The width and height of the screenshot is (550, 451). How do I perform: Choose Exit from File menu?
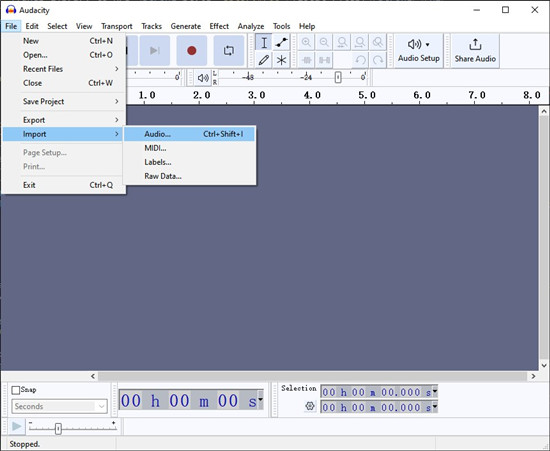tap(63, 185)
